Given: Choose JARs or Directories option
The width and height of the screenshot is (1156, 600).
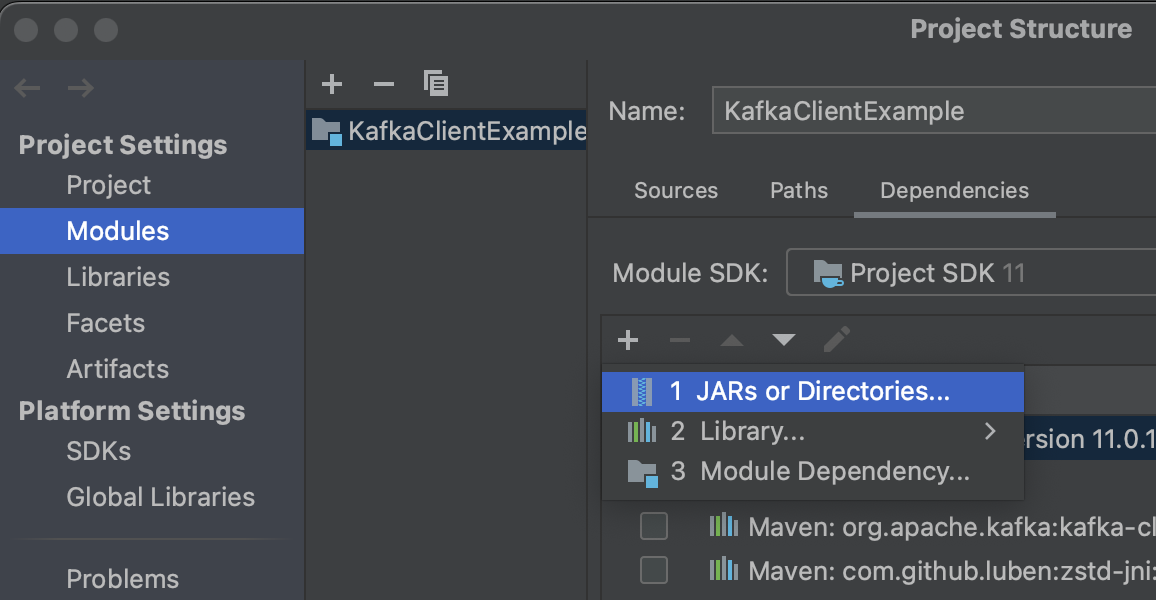Looking at the screenshot, I should [812, 391].
